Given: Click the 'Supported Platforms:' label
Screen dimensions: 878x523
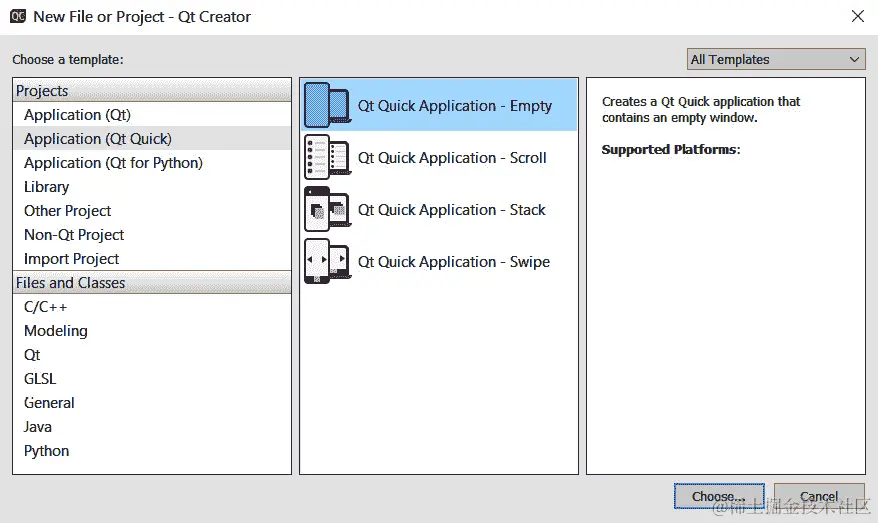Looking at the screenshot, I should click(671, 150).
